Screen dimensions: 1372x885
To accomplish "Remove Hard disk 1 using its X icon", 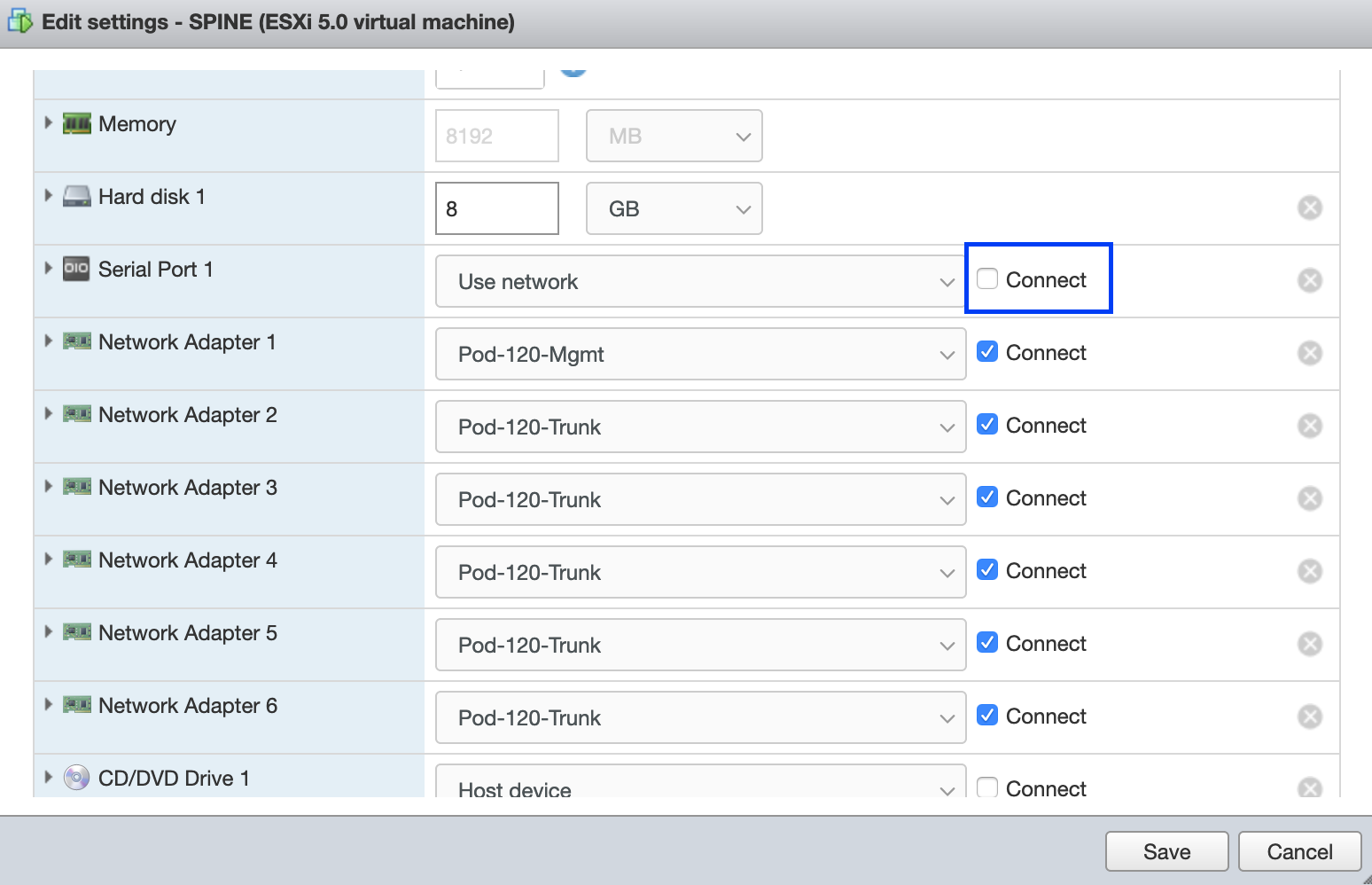I will [x=1309, y=208].
